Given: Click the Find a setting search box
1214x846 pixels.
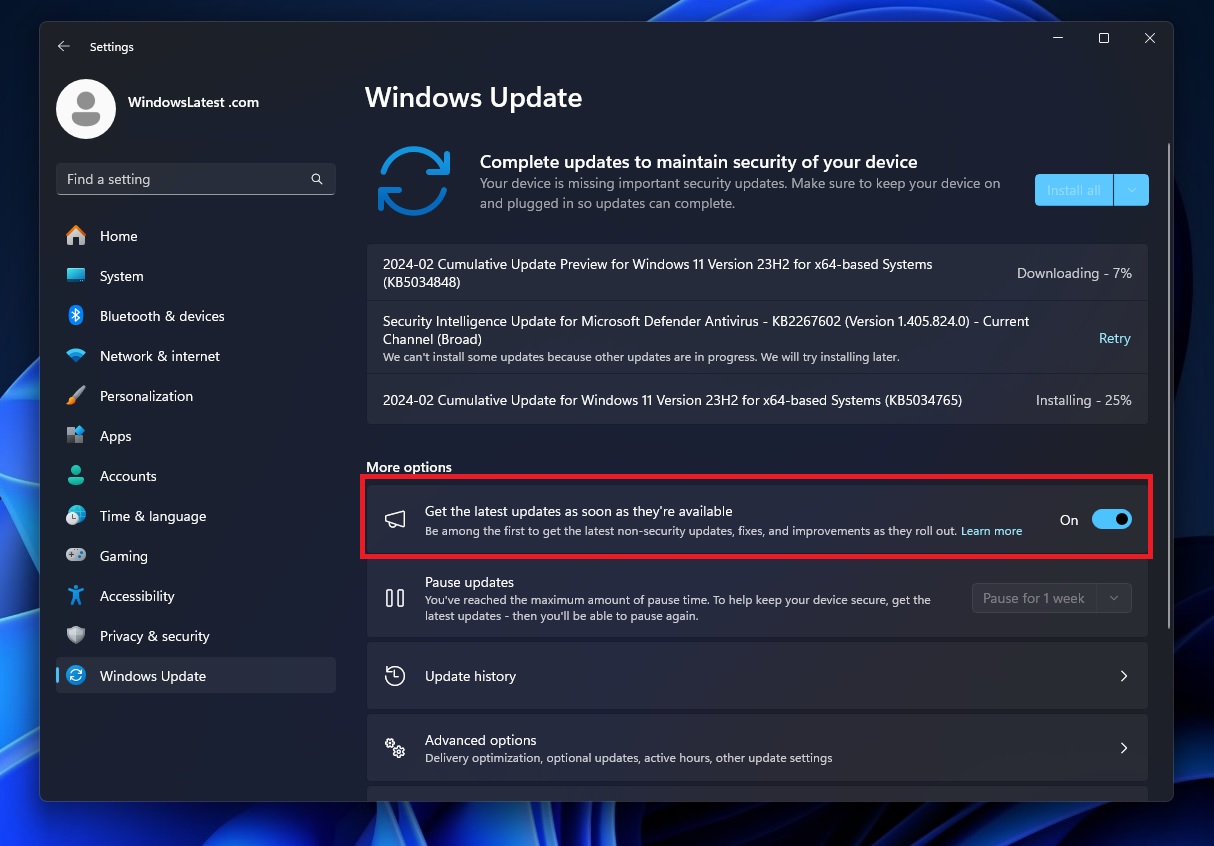Looking at the screenshot, I should click(x=196, y=179).
